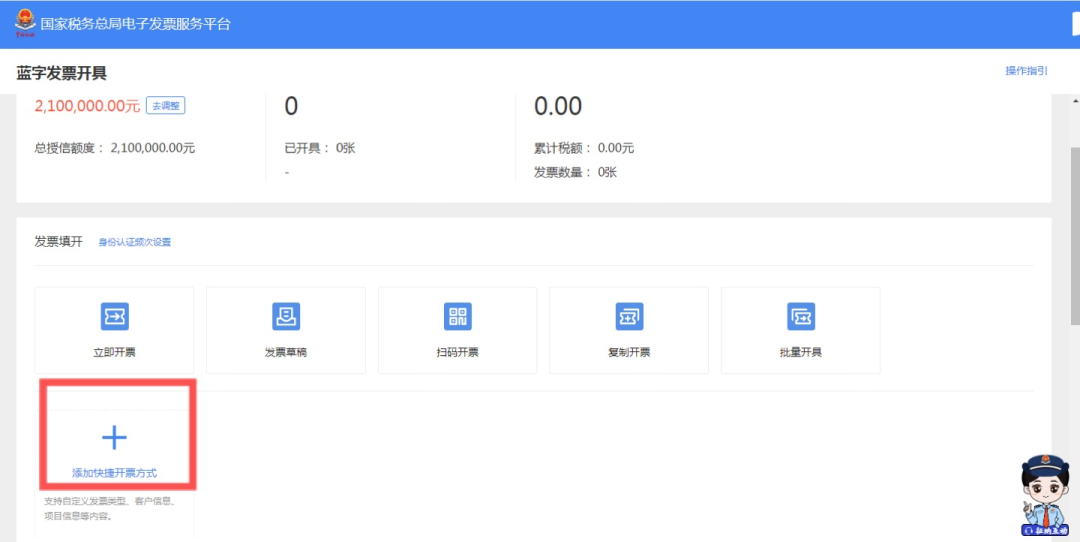1080x542 pixels.
Task: Select the 已开具 0张 text
Action: click(320, 148)
